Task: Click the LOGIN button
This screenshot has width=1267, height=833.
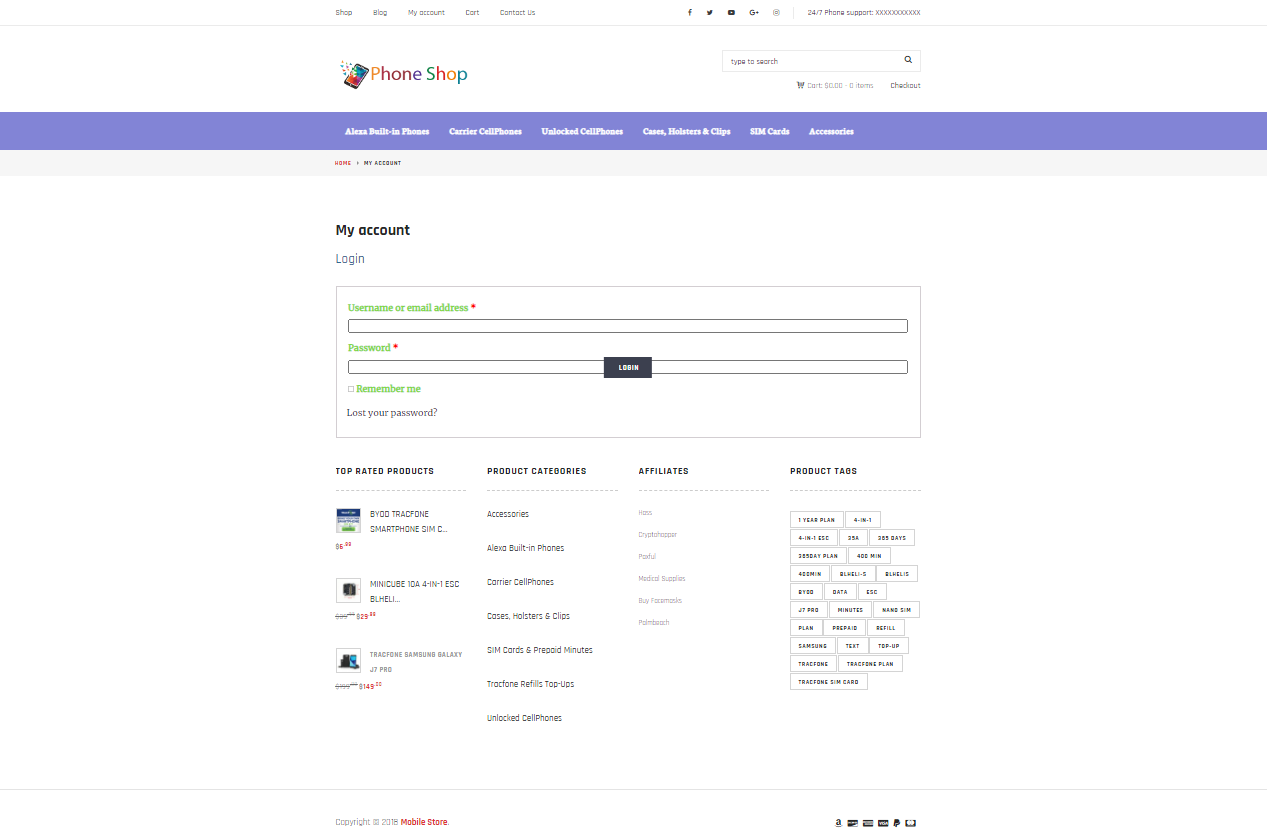Action: click(628, 367)
